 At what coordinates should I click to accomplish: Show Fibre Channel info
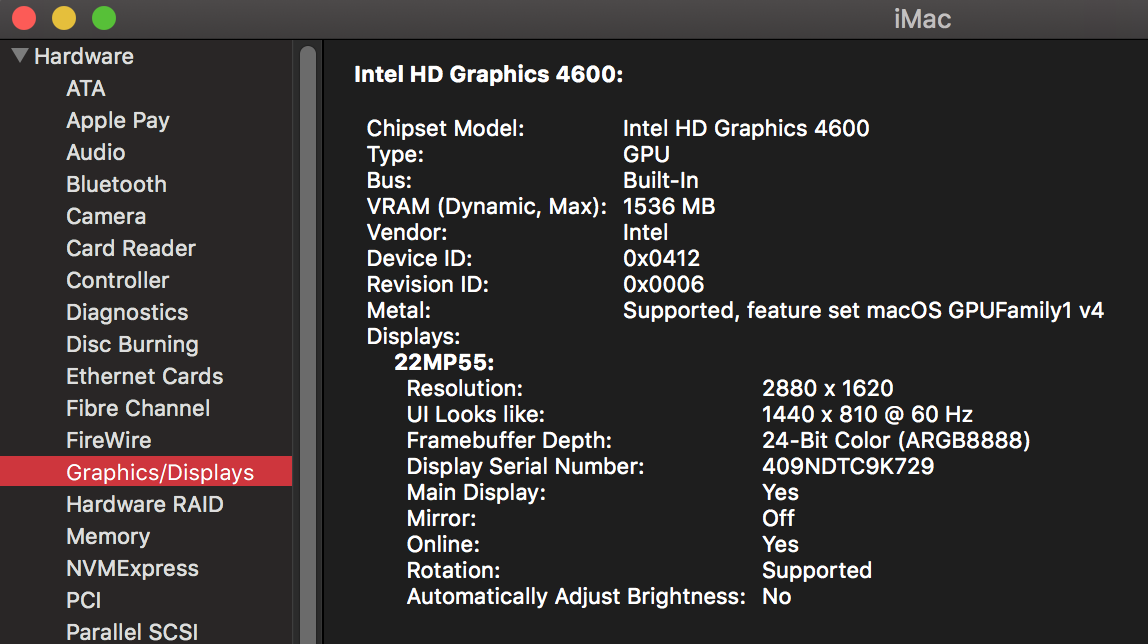tap(138, 408)
